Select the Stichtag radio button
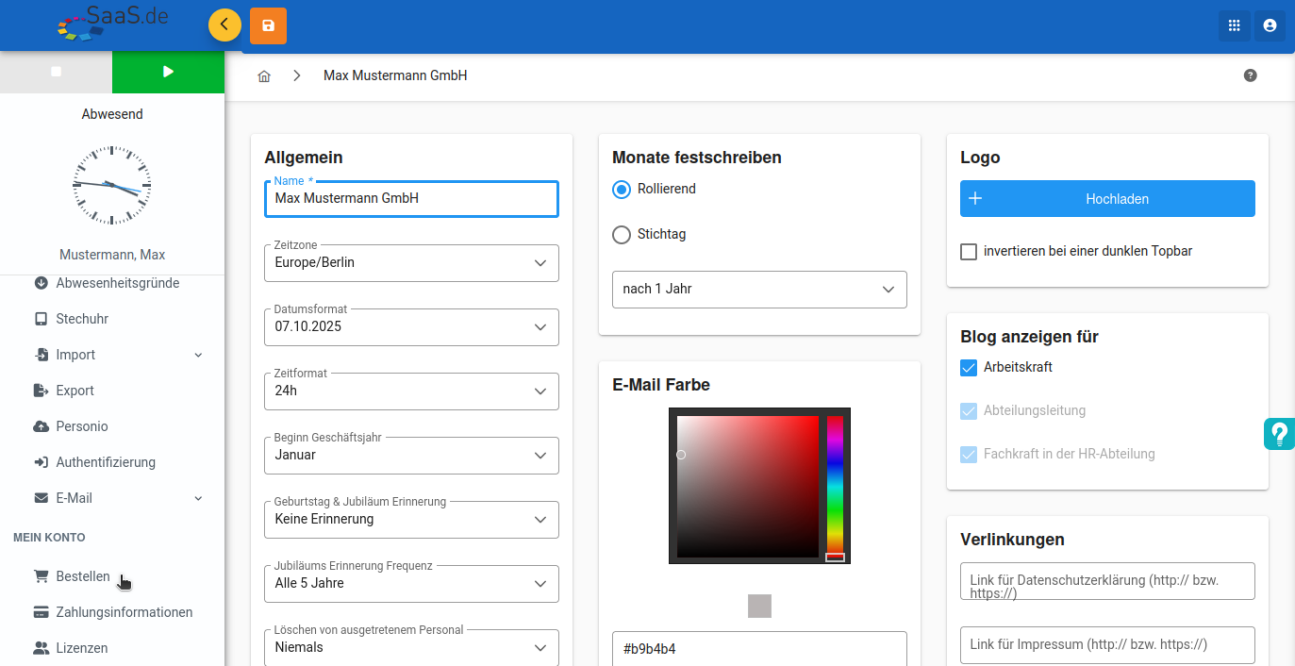Screen dimensions: 1295x666 (622, 235)
